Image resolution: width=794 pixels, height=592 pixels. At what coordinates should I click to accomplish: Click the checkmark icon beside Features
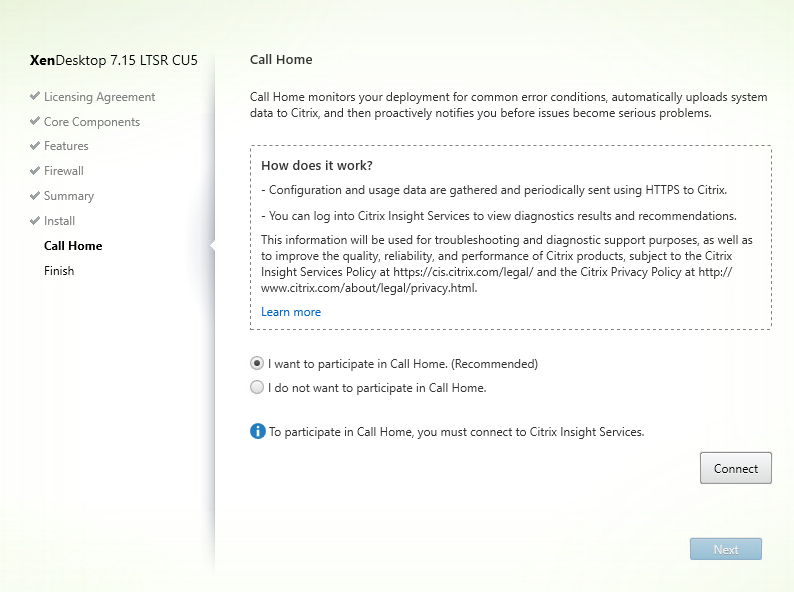click(x=34, y=145)
